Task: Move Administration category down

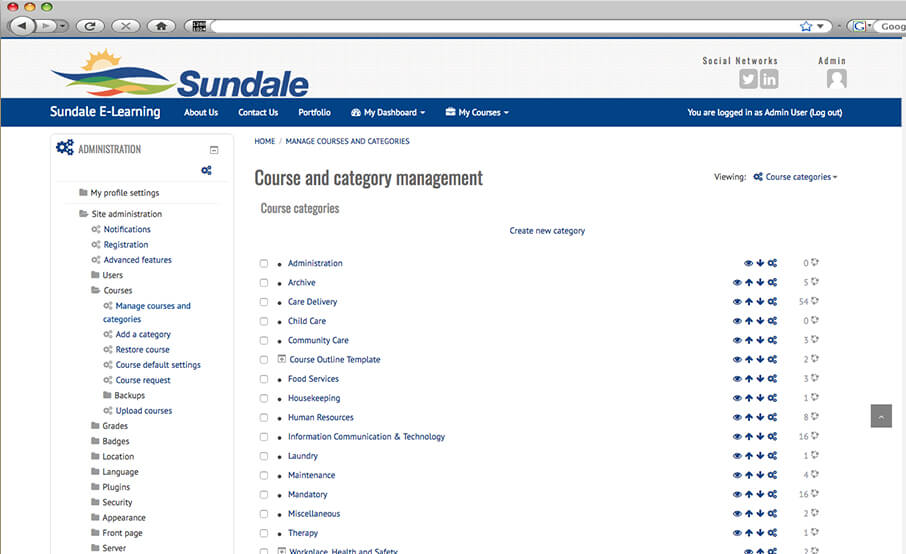Action: point(760,263)
